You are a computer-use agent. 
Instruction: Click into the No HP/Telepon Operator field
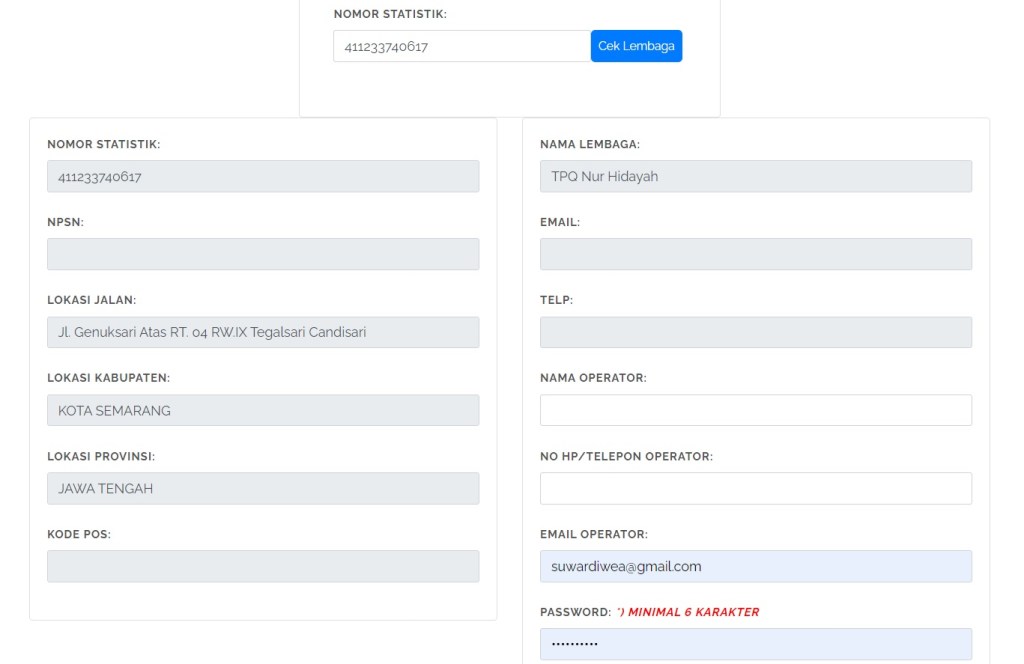pyautogui.click(x=755, y=488)
